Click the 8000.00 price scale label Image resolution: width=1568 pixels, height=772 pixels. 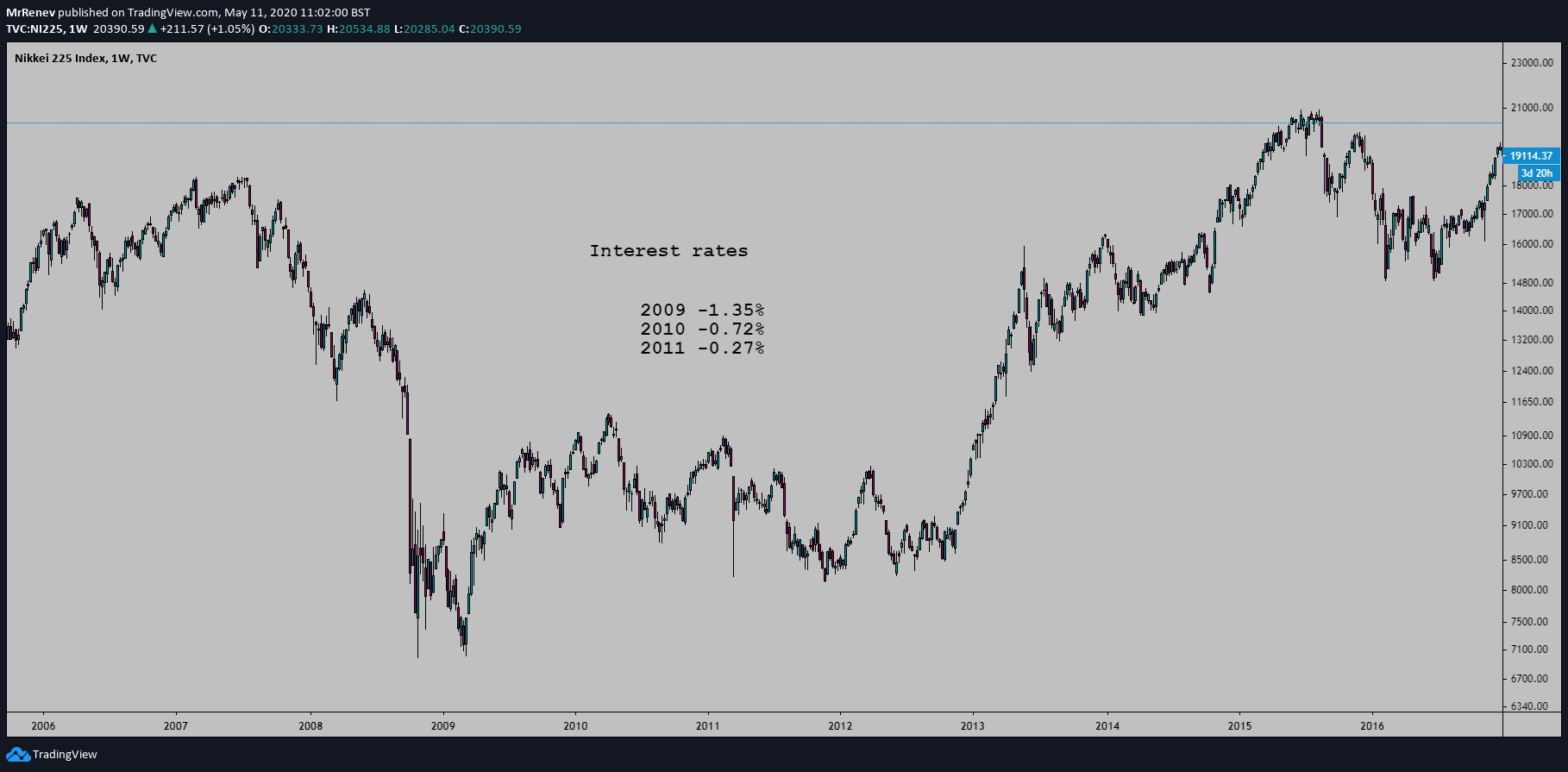[1530, 590]
